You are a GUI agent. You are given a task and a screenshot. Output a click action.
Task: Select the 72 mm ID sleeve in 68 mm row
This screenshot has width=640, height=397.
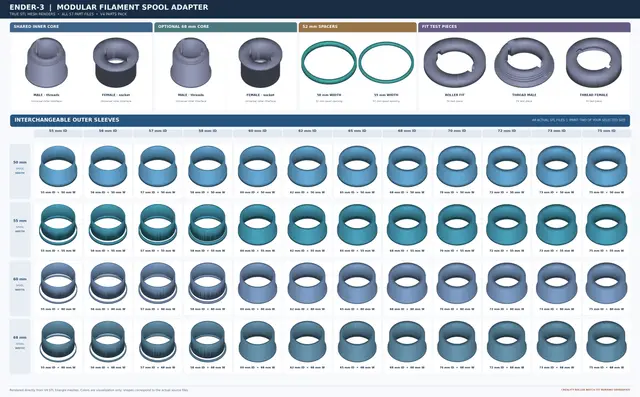(507, 342)
